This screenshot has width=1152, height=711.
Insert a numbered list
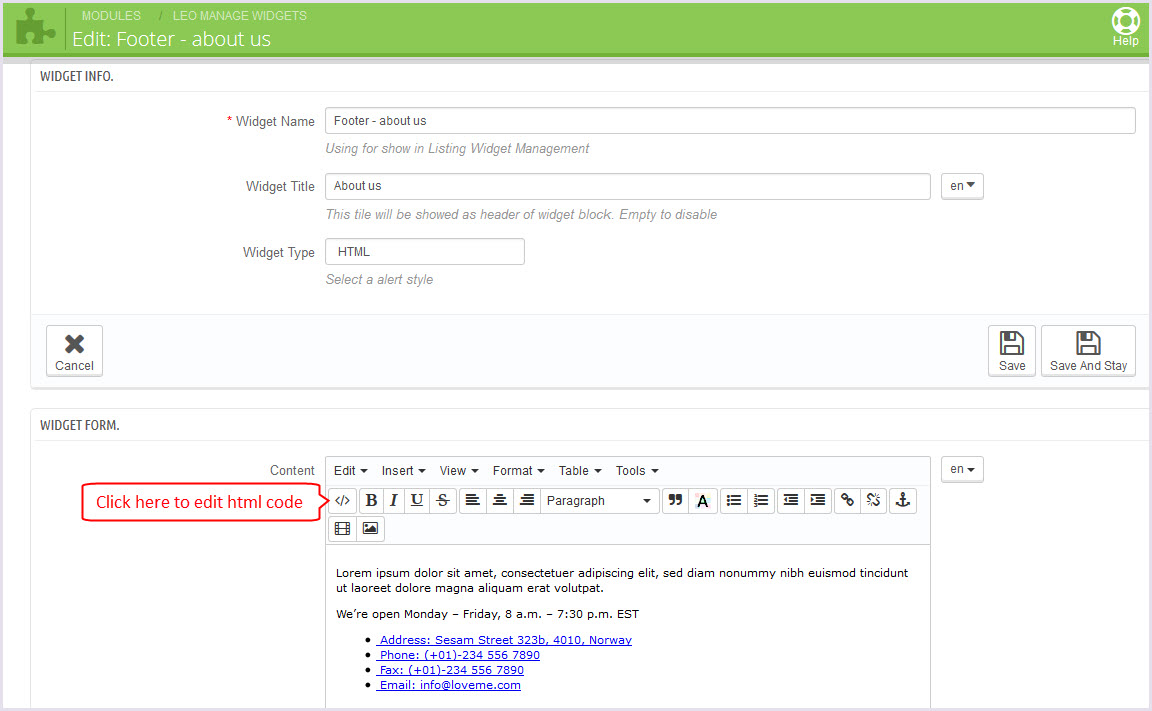point(761,500)
